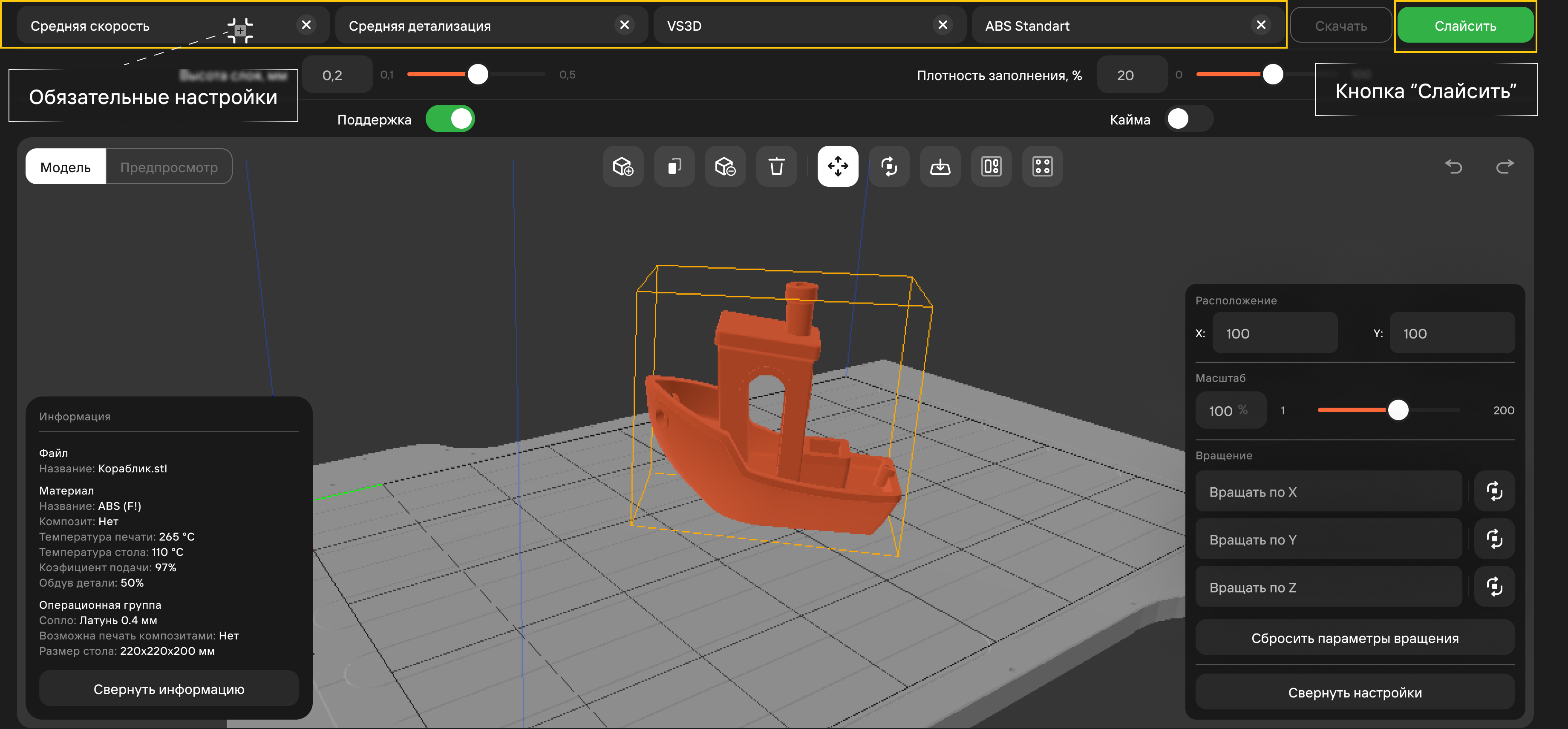The image size is (1568, 729).
Task: Collapse the information panel with 'Свернуть информацию'
Action: pos(169,689)
